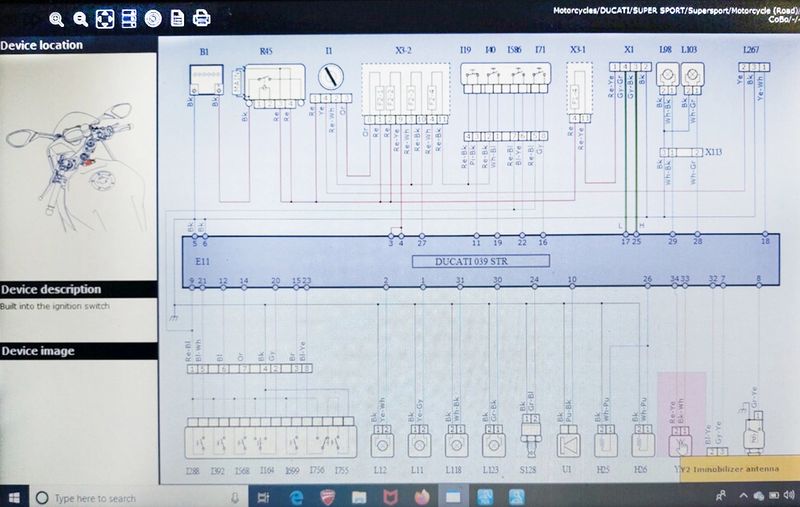Show hidden system tray icons
The image size is (800, 507).
coord(742,496)
